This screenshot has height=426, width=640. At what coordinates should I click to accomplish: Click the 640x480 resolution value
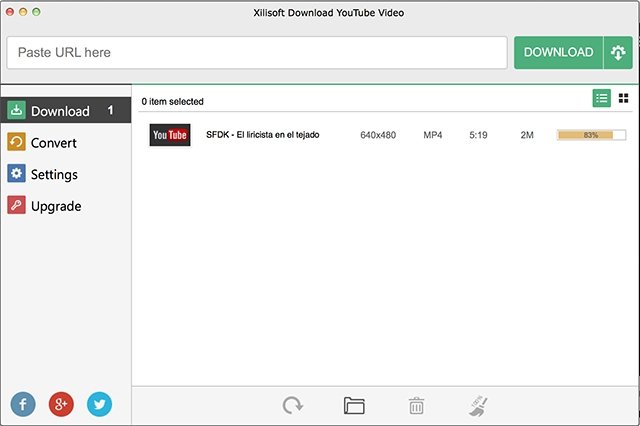tap(378, 135)
